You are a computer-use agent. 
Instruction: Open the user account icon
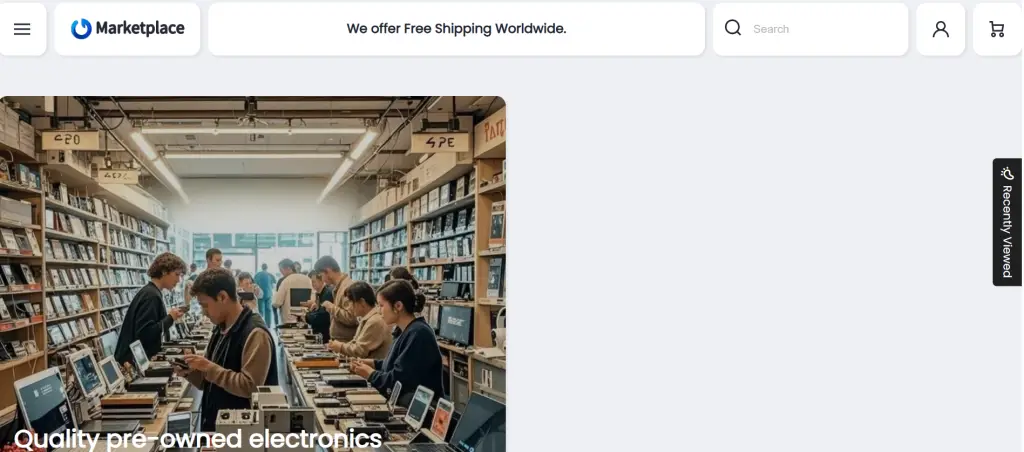(940, 29)
